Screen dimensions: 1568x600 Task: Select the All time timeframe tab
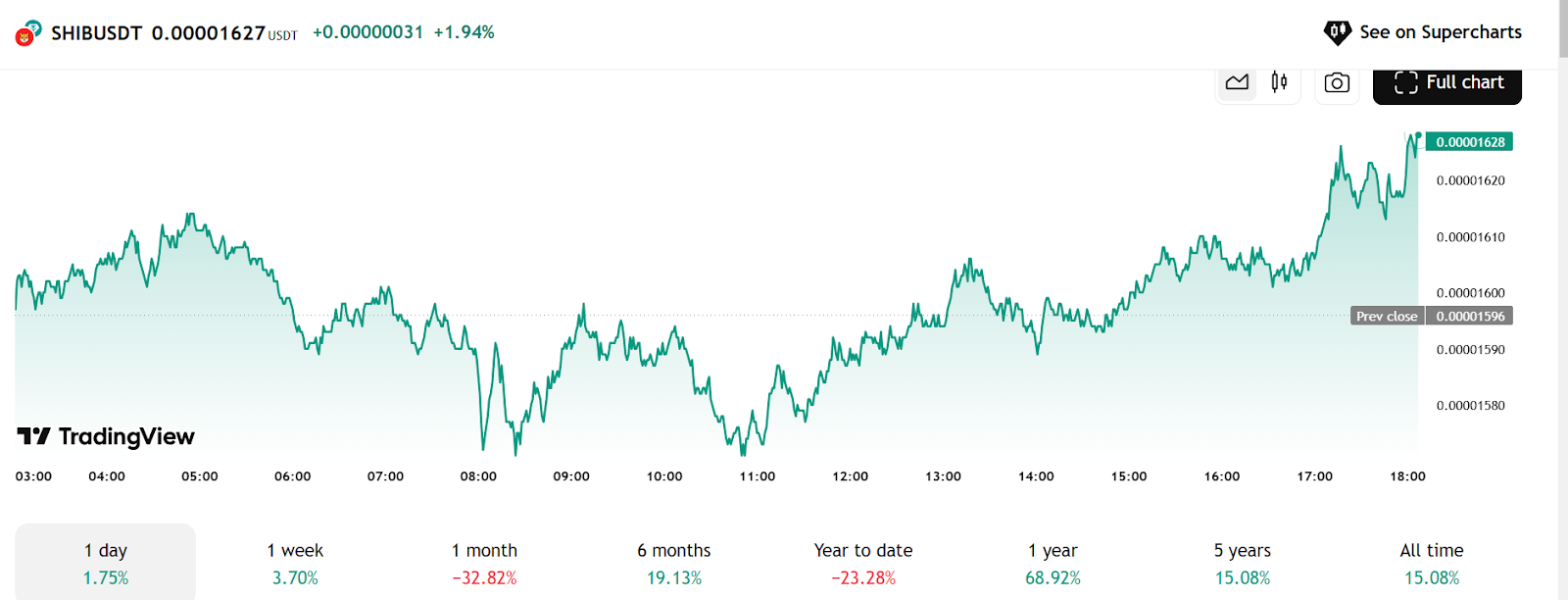1432,563
